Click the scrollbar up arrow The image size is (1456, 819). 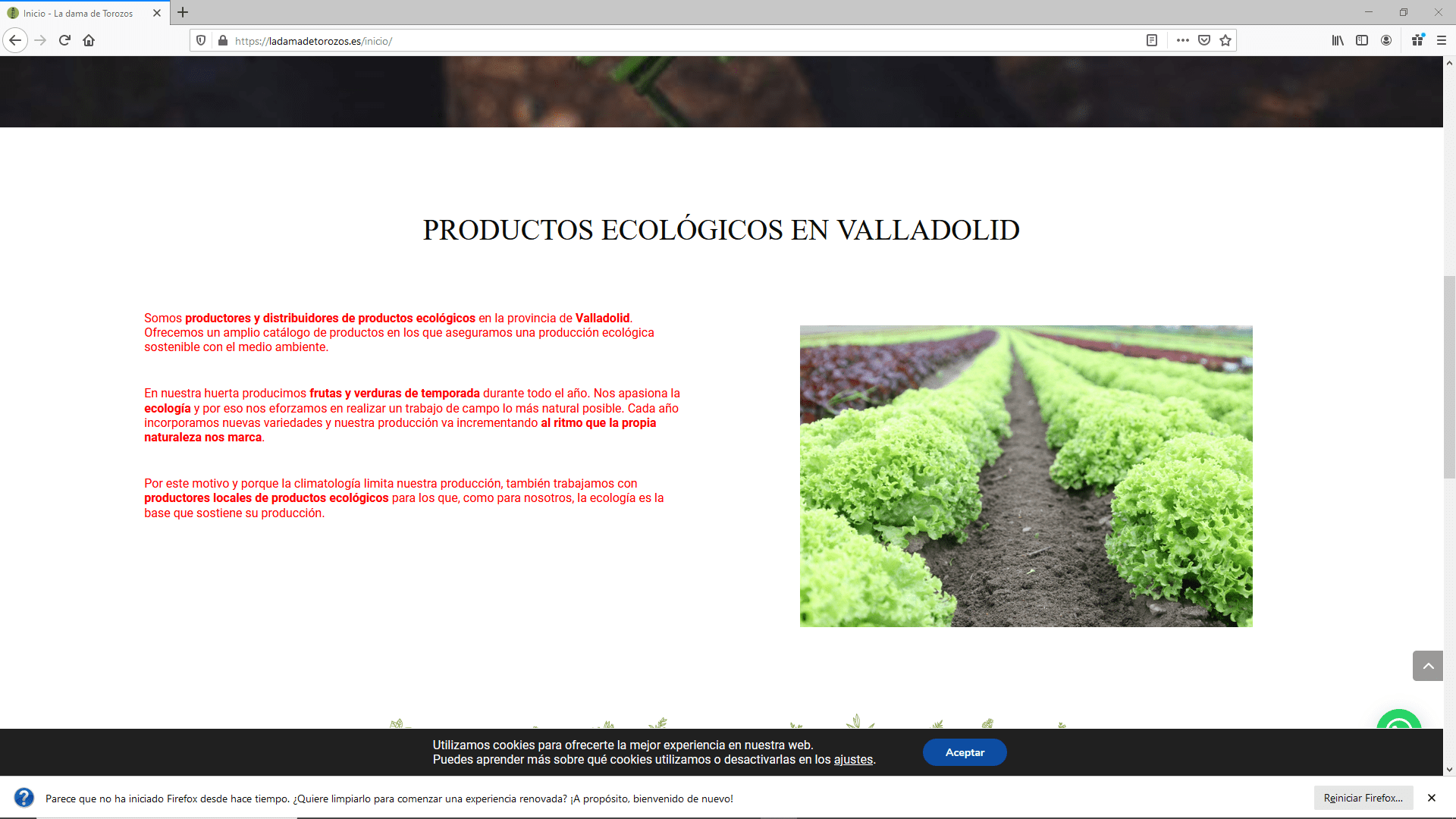point(1449,63)
